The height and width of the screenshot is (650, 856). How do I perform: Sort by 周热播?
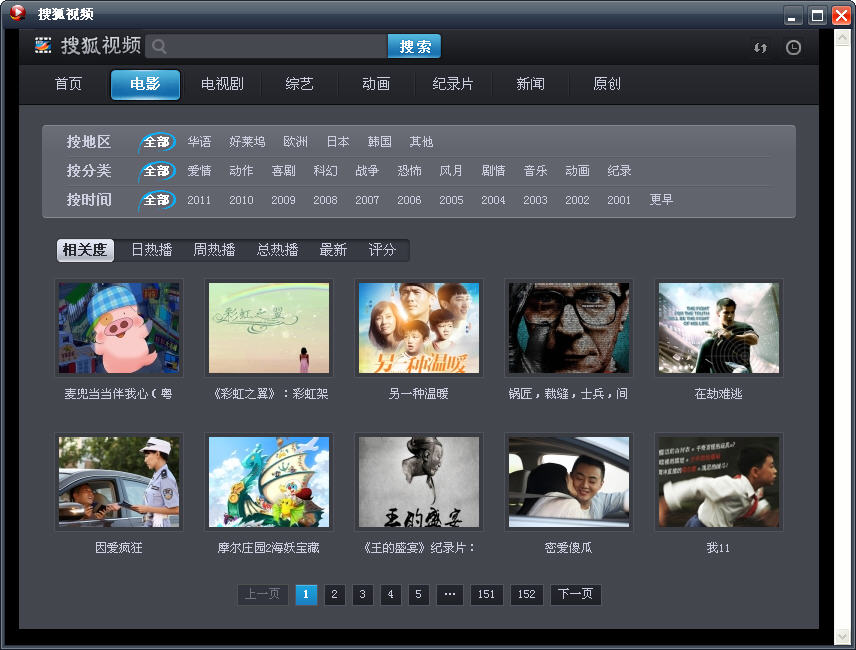pyautogui.click(x=215, y=250)
